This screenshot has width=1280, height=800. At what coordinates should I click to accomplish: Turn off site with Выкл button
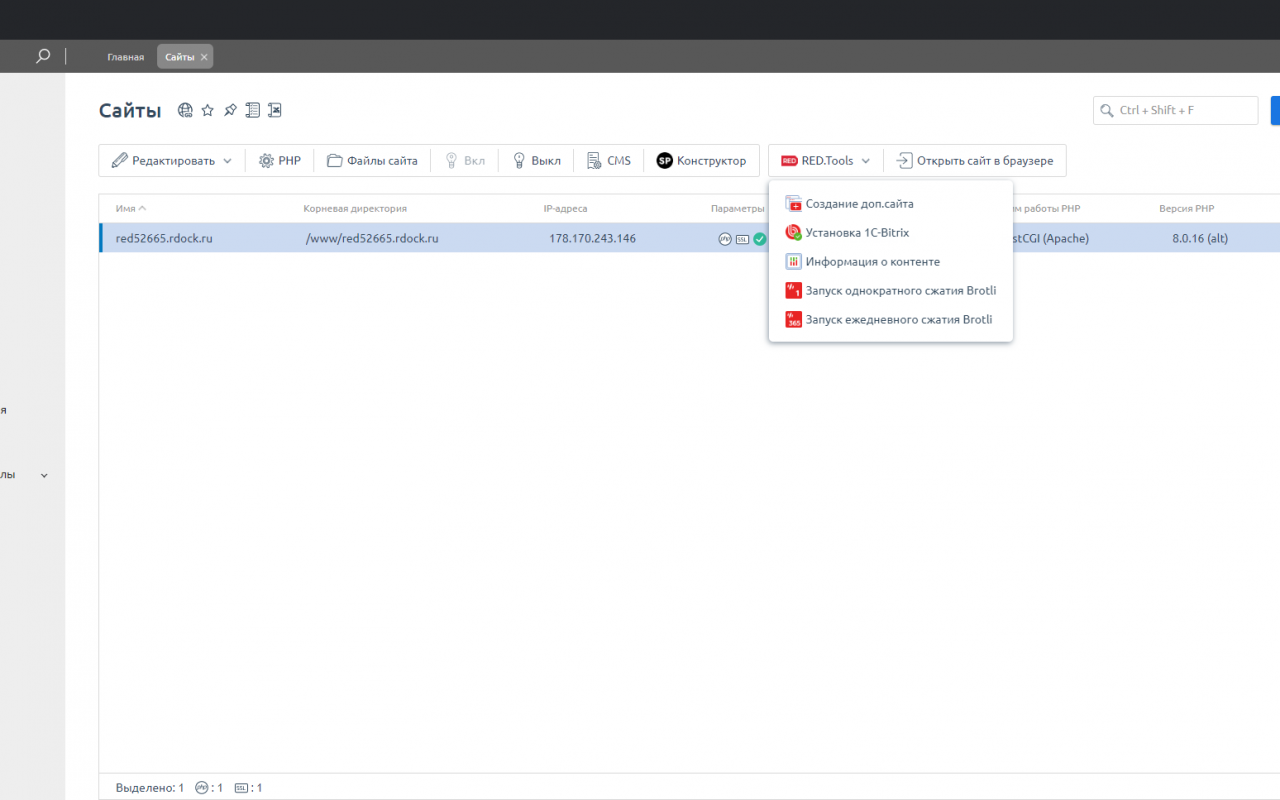[536, 160]
